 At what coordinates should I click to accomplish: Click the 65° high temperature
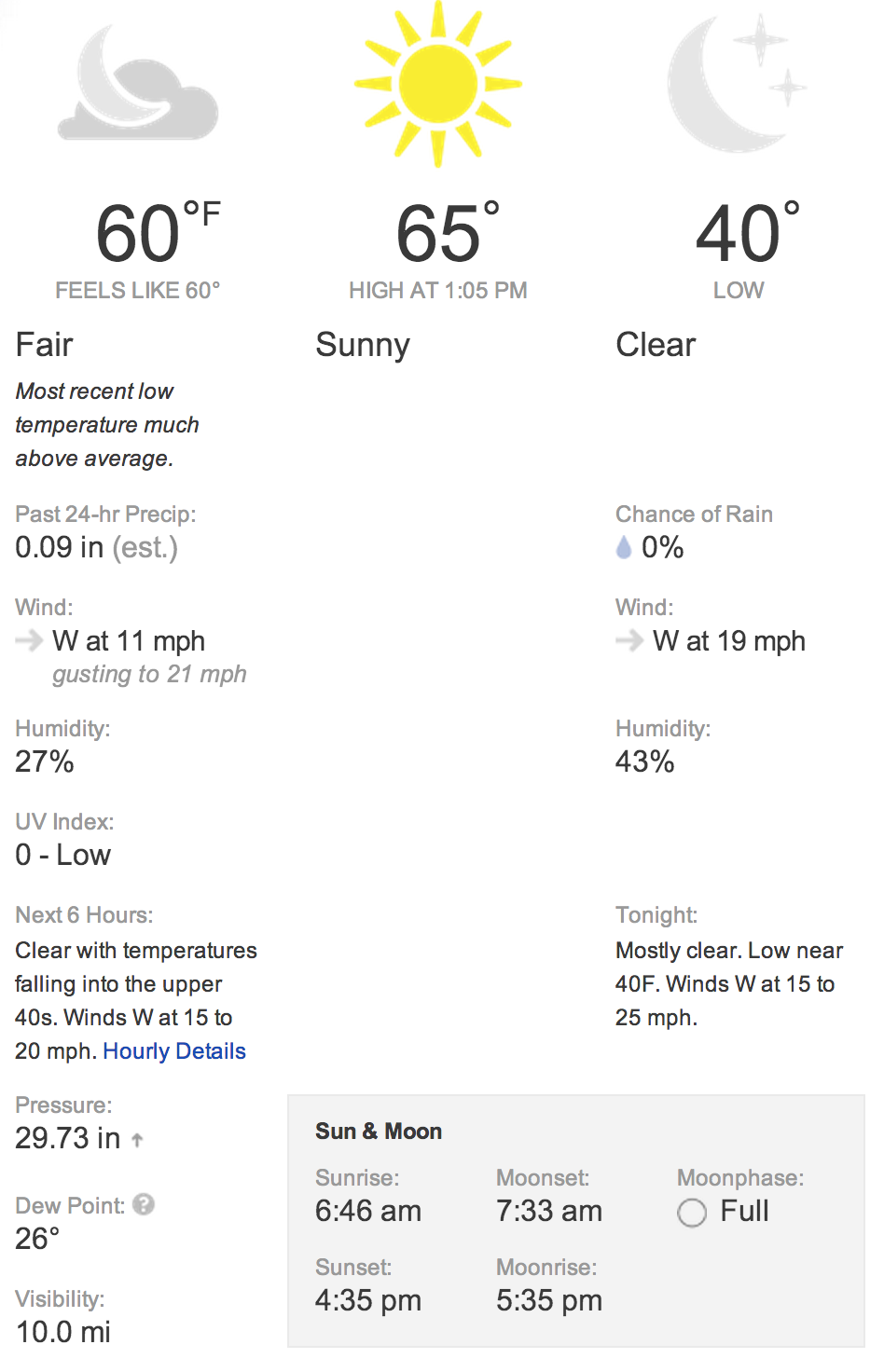(x=448, y=232)
